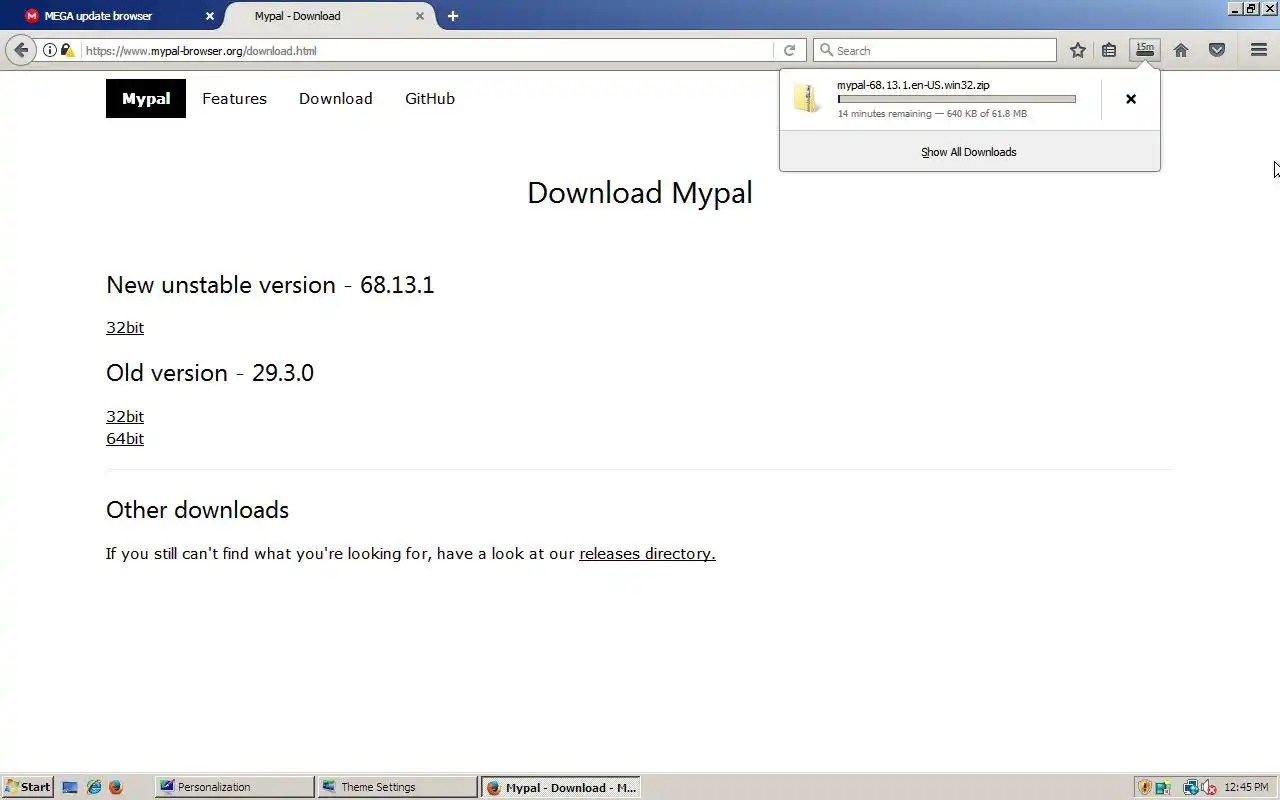Open the hamburger menu
The height and width of the screenshot is (800, 1280).
coord(1259,50)
